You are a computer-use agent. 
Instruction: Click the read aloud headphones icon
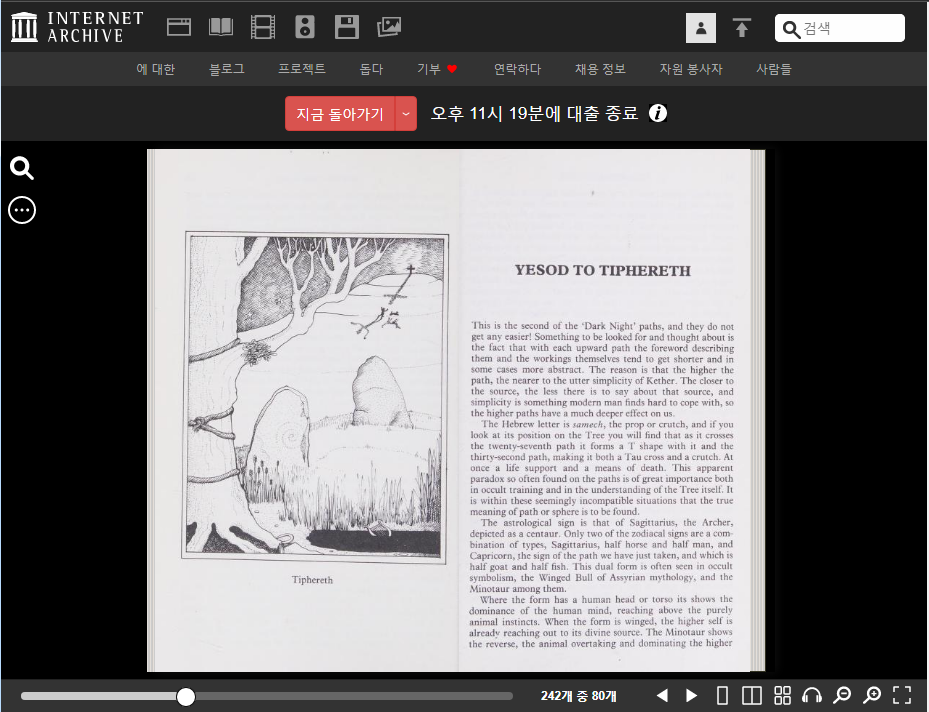coord(812,695)
